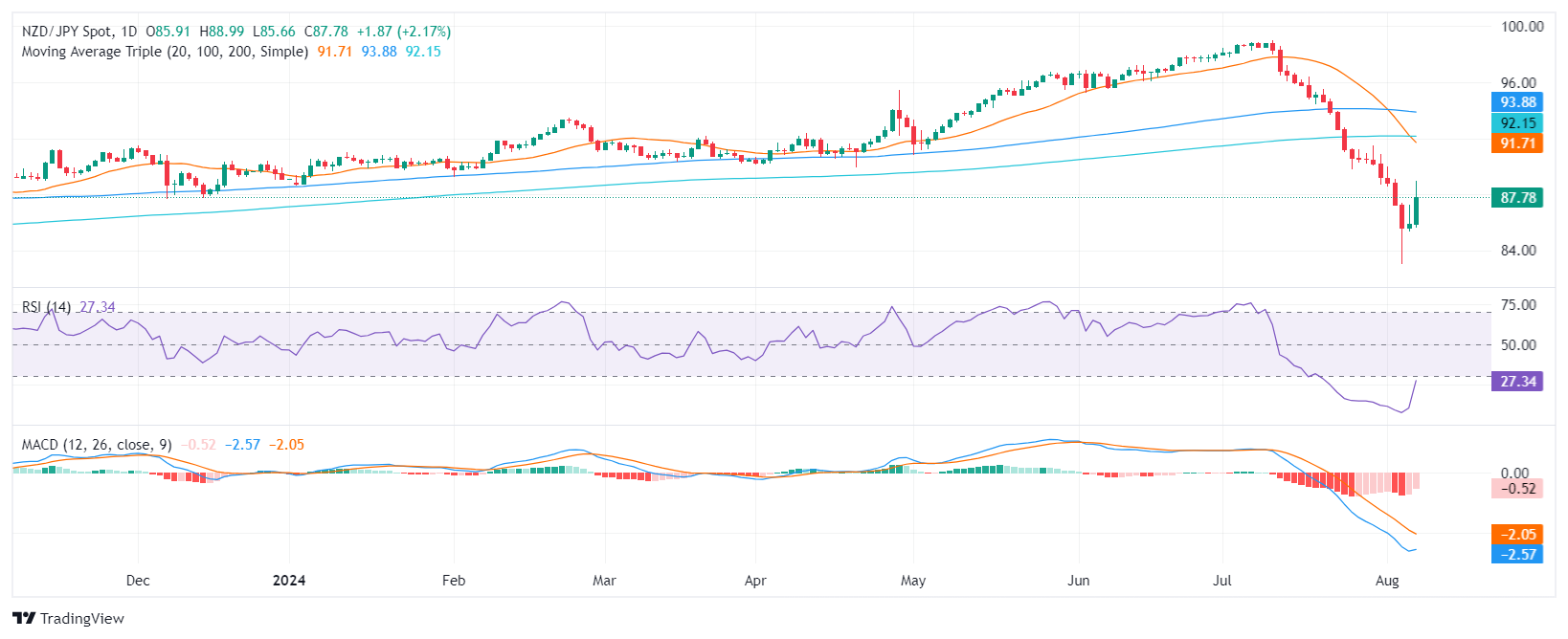The image size is (1568, 639).
Task: Select the May label on time axis
Action: pyautogui.click(x=913, y=581)
